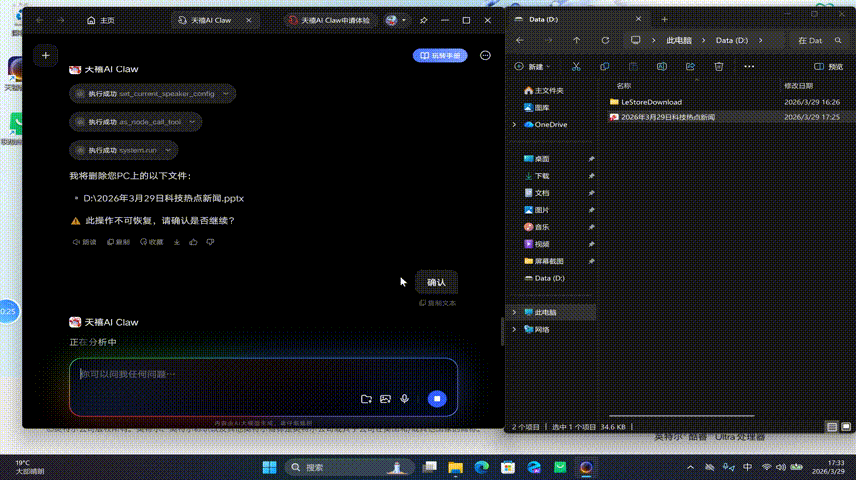Open File Explorer from the taskbar

[455, 467]
